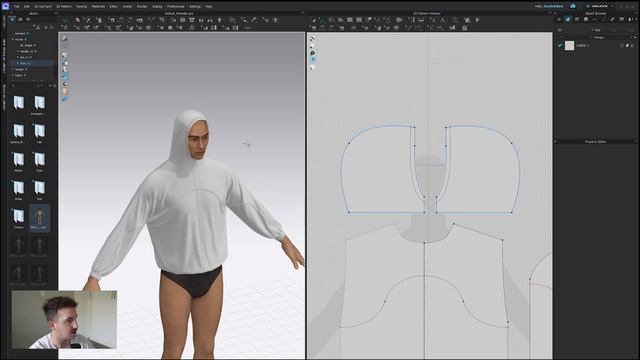
Task: Toggle the dark sphere render-style icon in 3D view
Action: 65,84
